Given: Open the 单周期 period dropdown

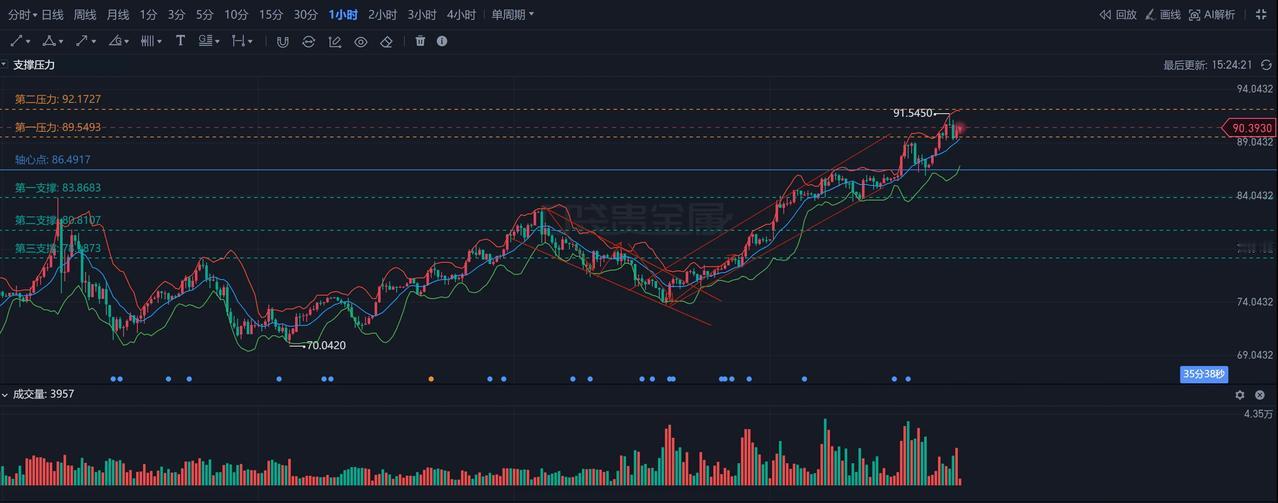Looking at the screenshot, I should pos(512,15).
